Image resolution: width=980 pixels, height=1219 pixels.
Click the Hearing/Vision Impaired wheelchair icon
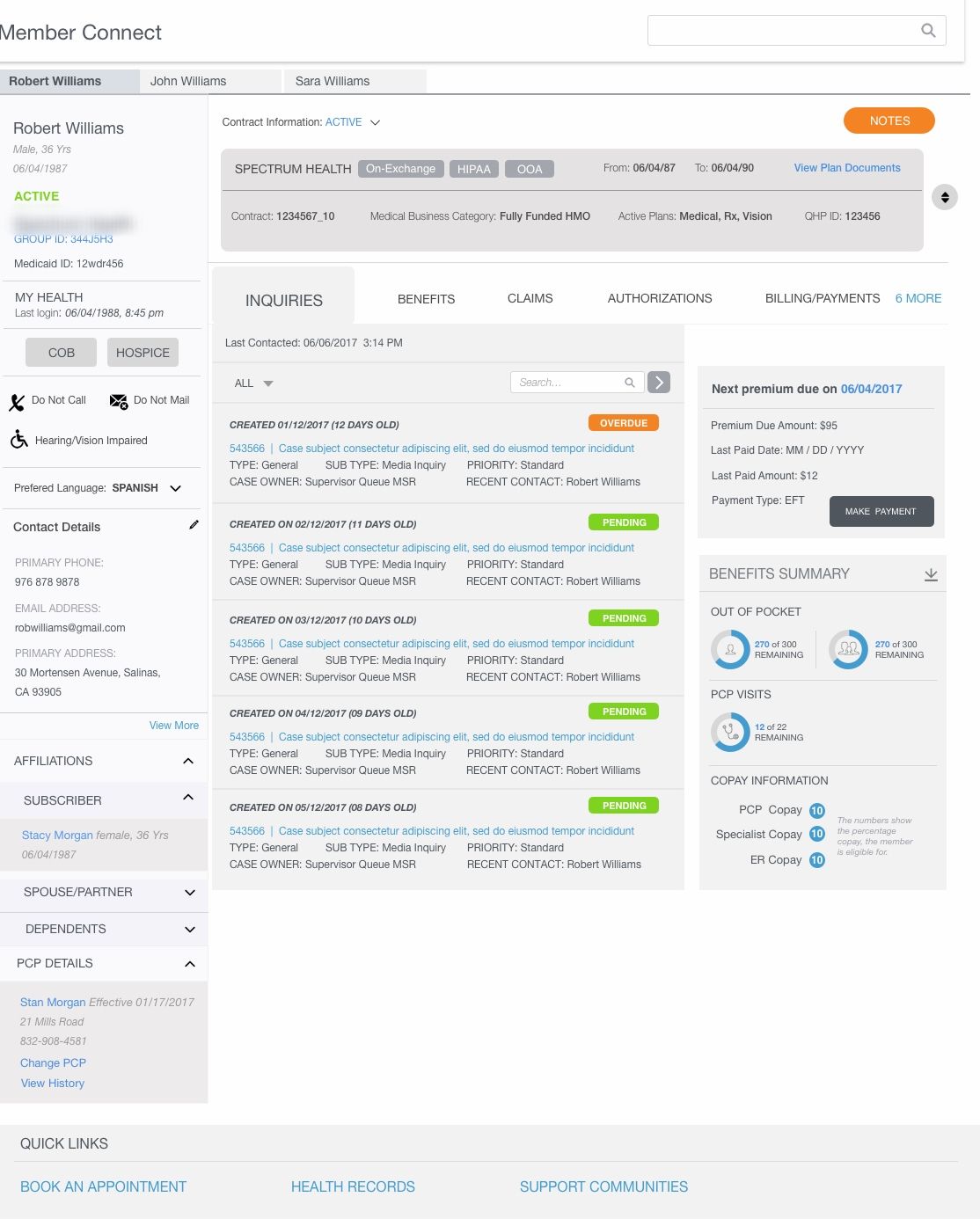click(x=19, y=440)
